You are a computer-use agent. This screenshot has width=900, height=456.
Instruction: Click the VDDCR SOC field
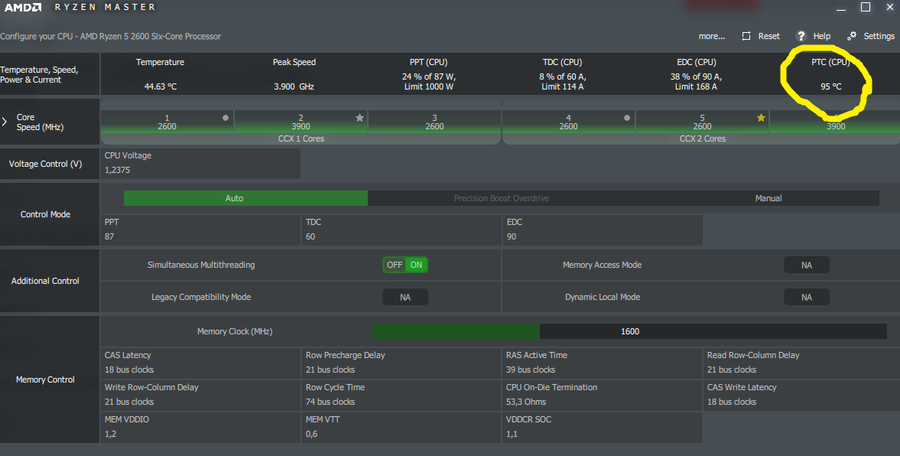[x=602, y=427]
